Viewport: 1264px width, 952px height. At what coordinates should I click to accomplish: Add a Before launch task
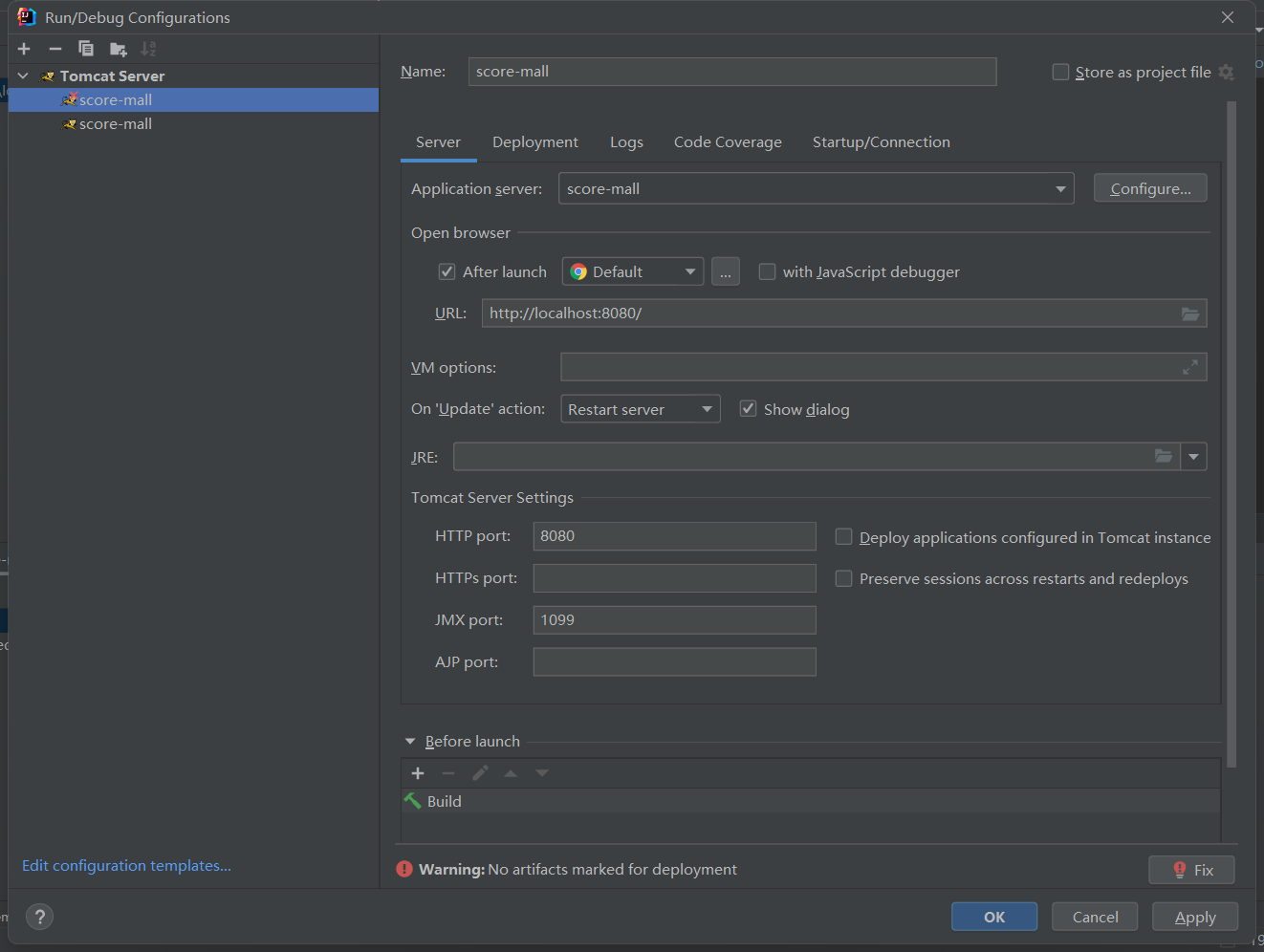tap(418, 773)
